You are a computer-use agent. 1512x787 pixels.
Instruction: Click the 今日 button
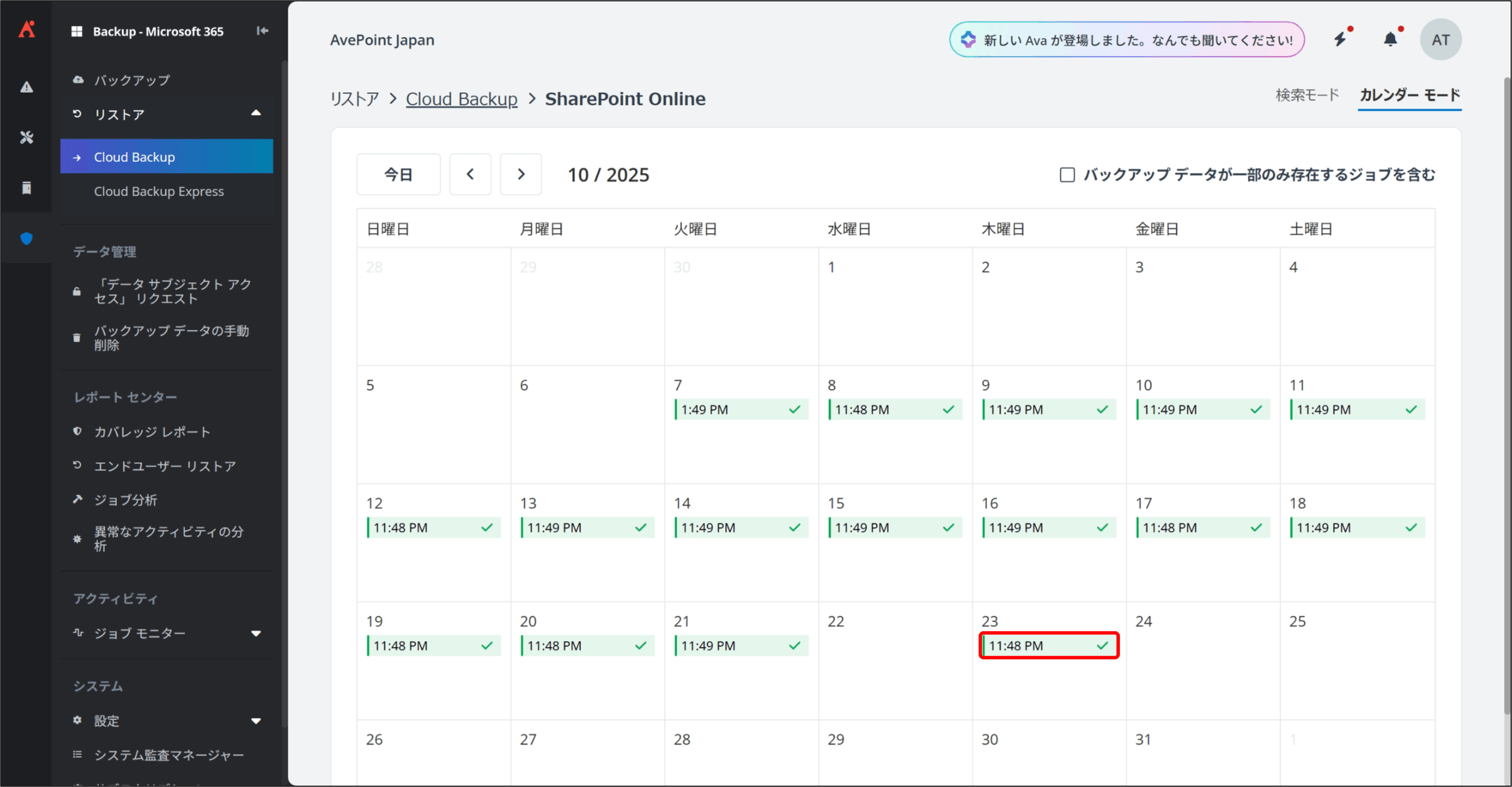pyautogui.click(x=398, y=174)
